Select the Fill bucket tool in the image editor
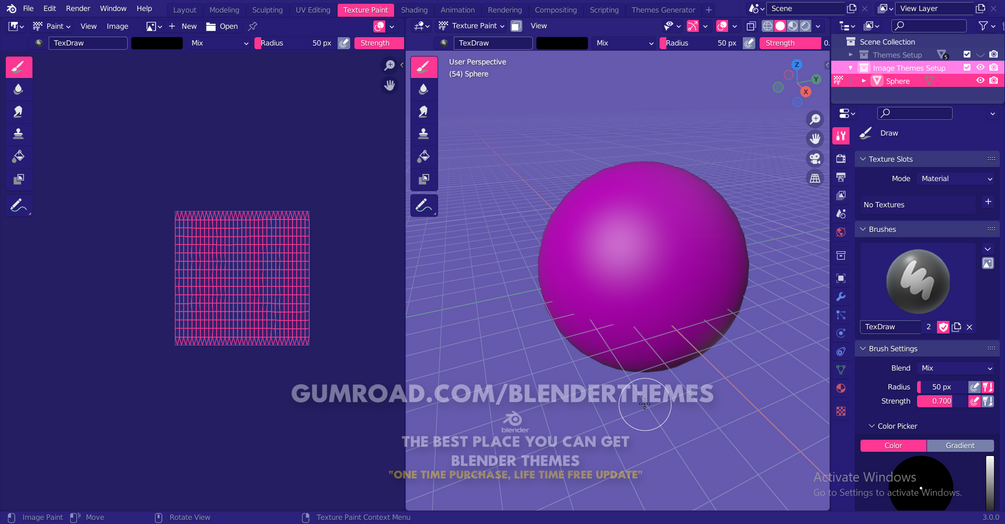Viewport: 1005px width, 524px height. tap(19, 156)
